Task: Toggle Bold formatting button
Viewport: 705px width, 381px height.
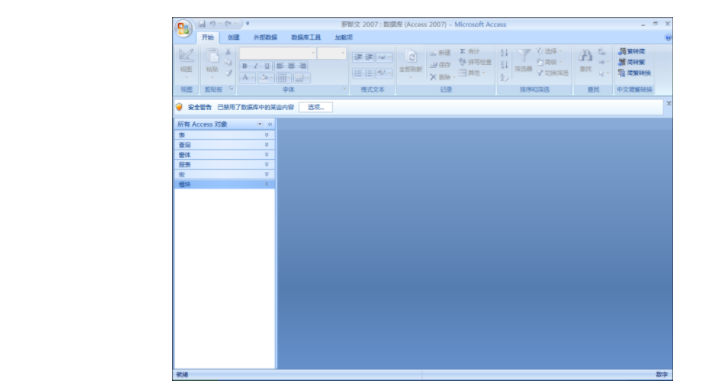Action: (x=245, y=66)
